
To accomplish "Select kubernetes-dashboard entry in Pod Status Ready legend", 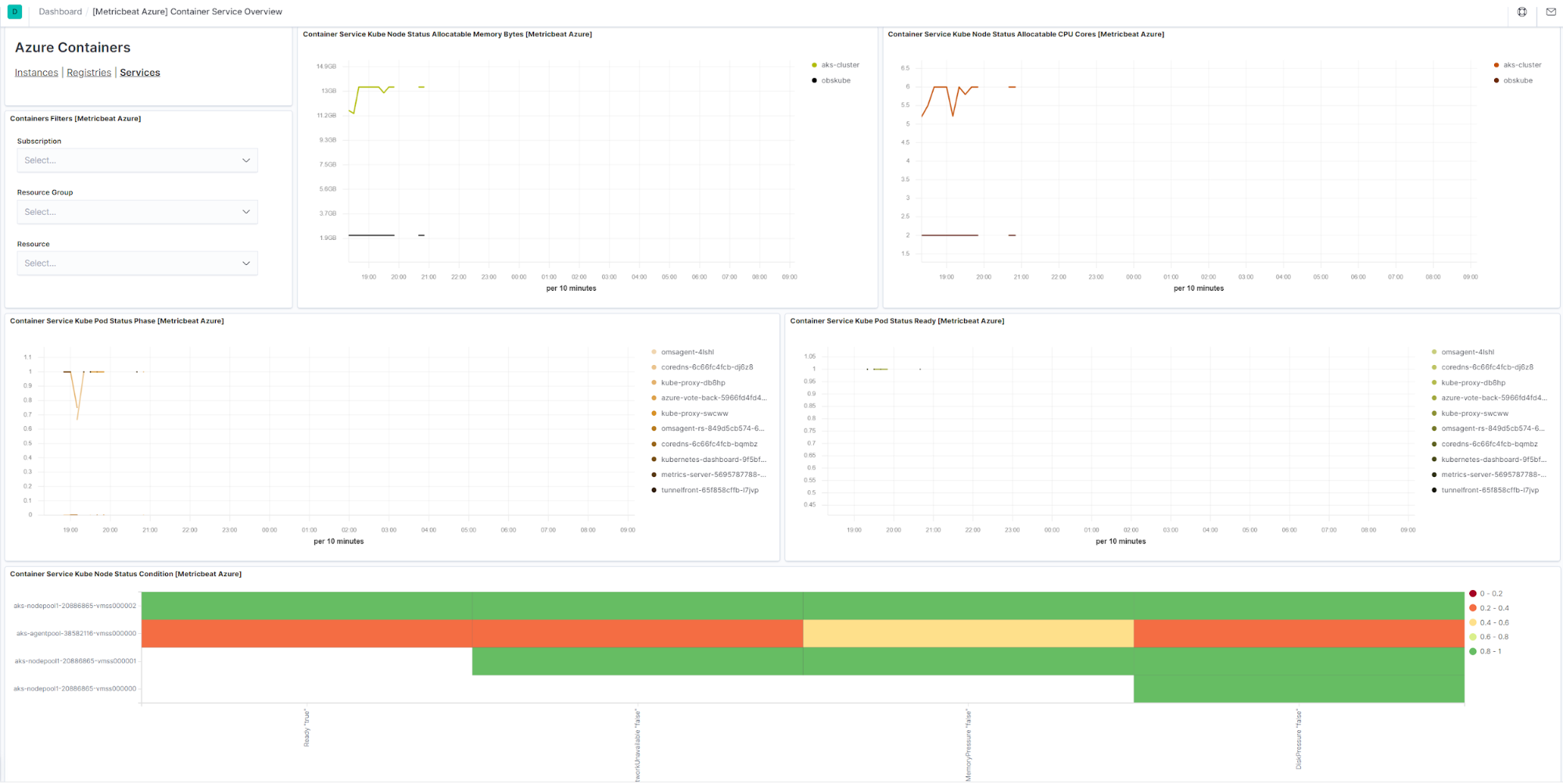I will click(x=1490, y=460).
